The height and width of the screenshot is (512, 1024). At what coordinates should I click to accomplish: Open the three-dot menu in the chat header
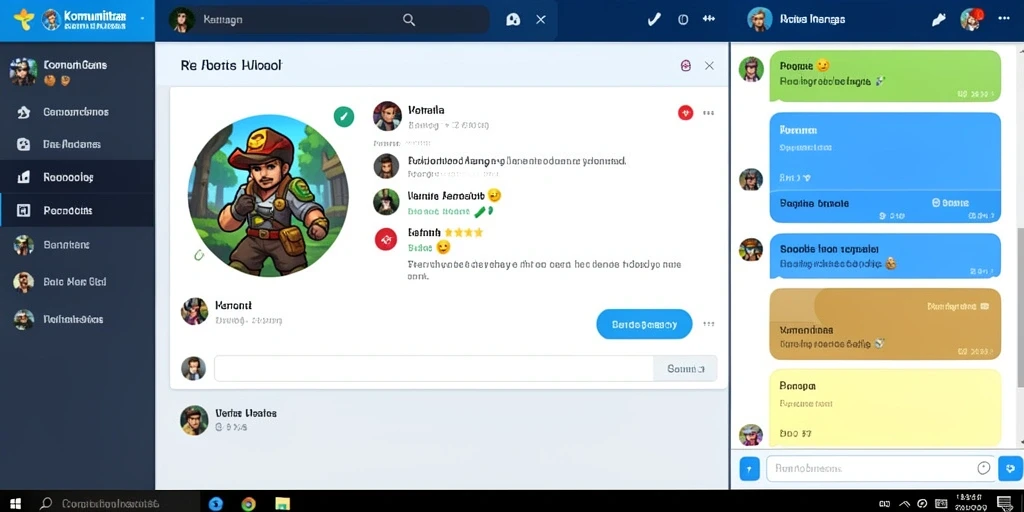(x=1004, y=19)
